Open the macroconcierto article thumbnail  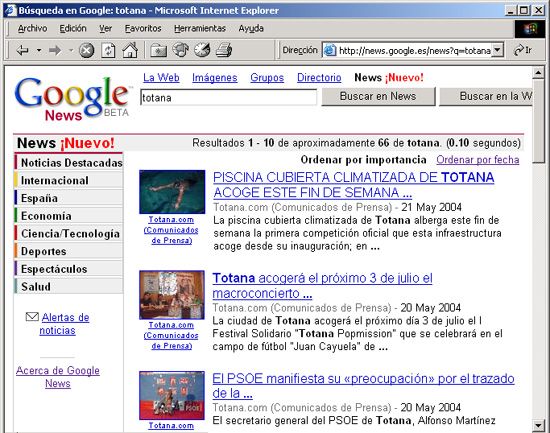pos(172,295)
